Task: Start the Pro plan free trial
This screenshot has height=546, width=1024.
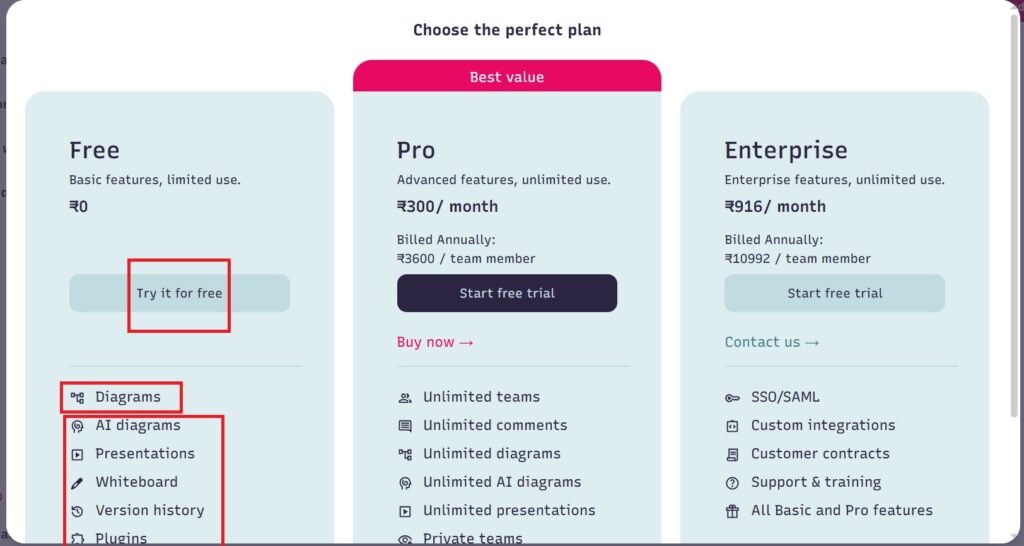Action: coord(507,293)
